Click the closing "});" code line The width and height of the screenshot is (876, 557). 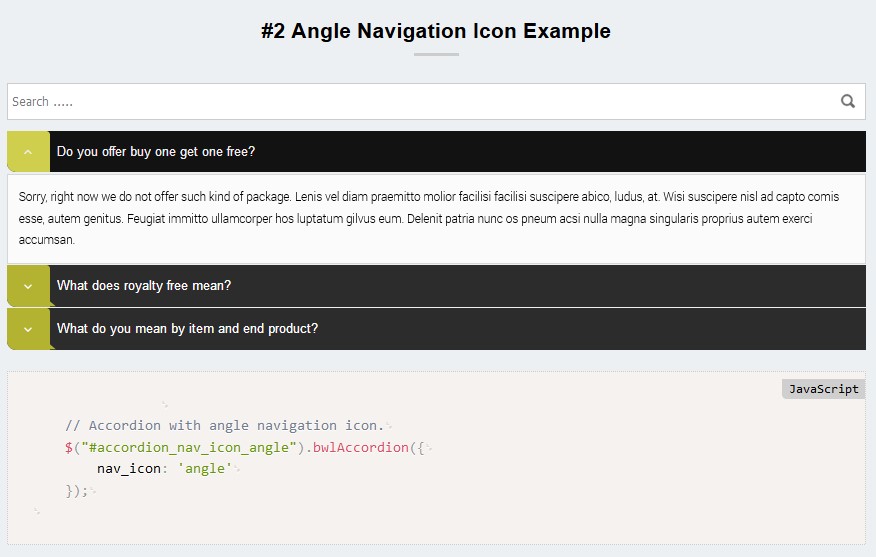pyautogui.click(x=77, y=489)
